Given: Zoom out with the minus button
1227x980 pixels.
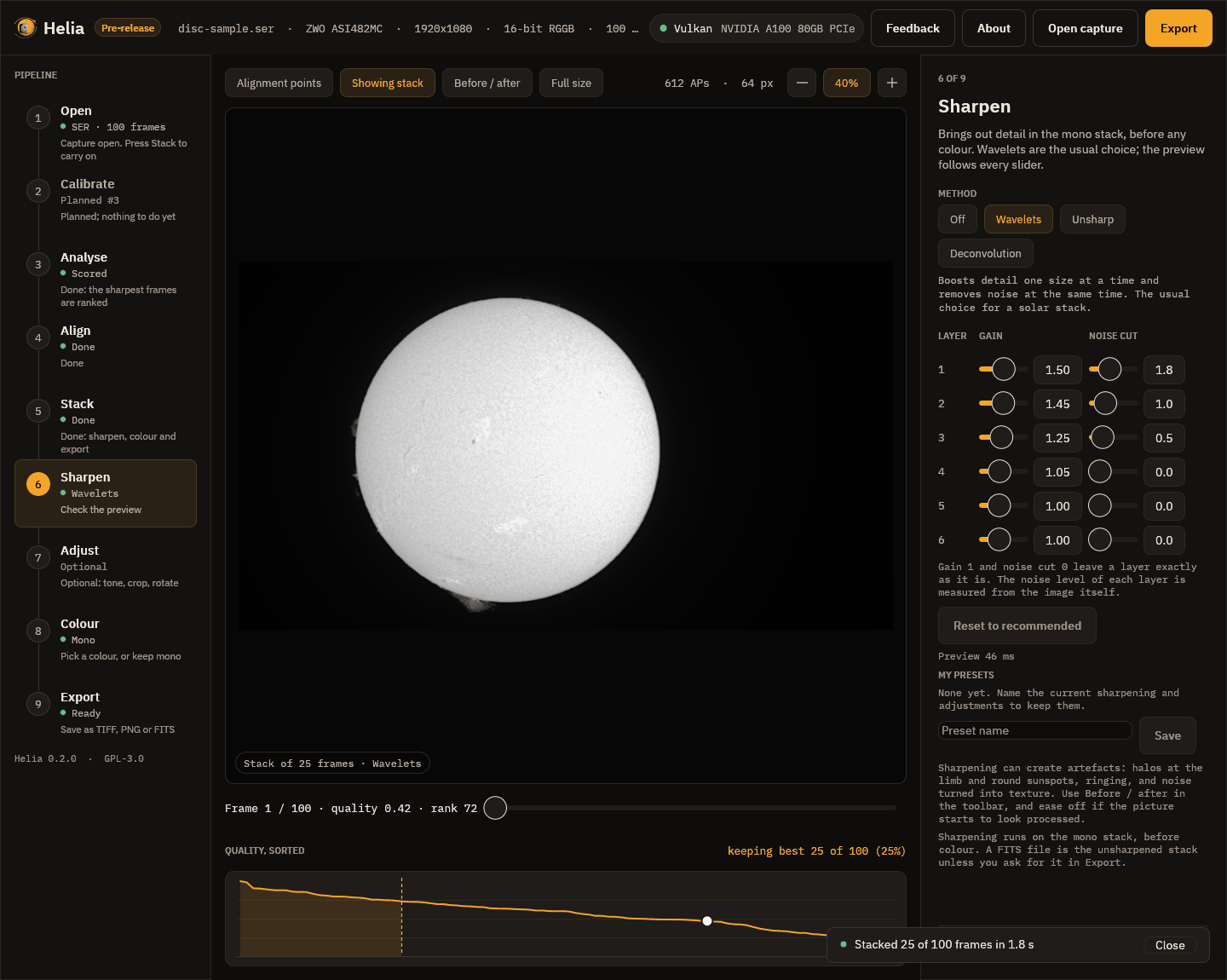Looking at the screenshot, I should [x=802, y=83].
